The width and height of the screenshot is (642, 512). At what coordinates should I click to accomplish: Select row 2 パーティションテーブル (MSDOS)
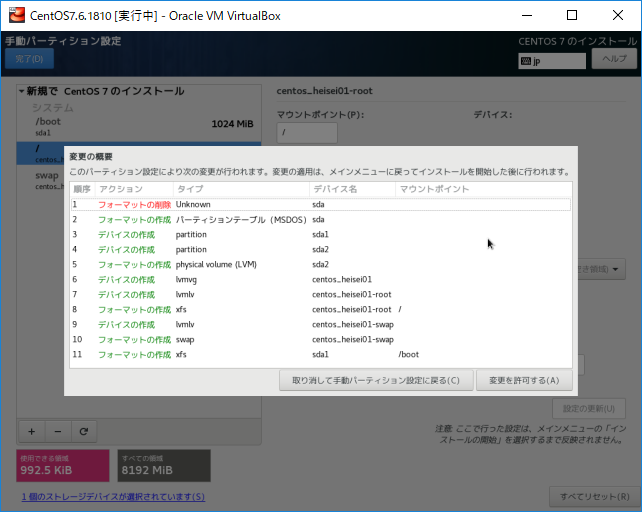[x=321, y=220]
